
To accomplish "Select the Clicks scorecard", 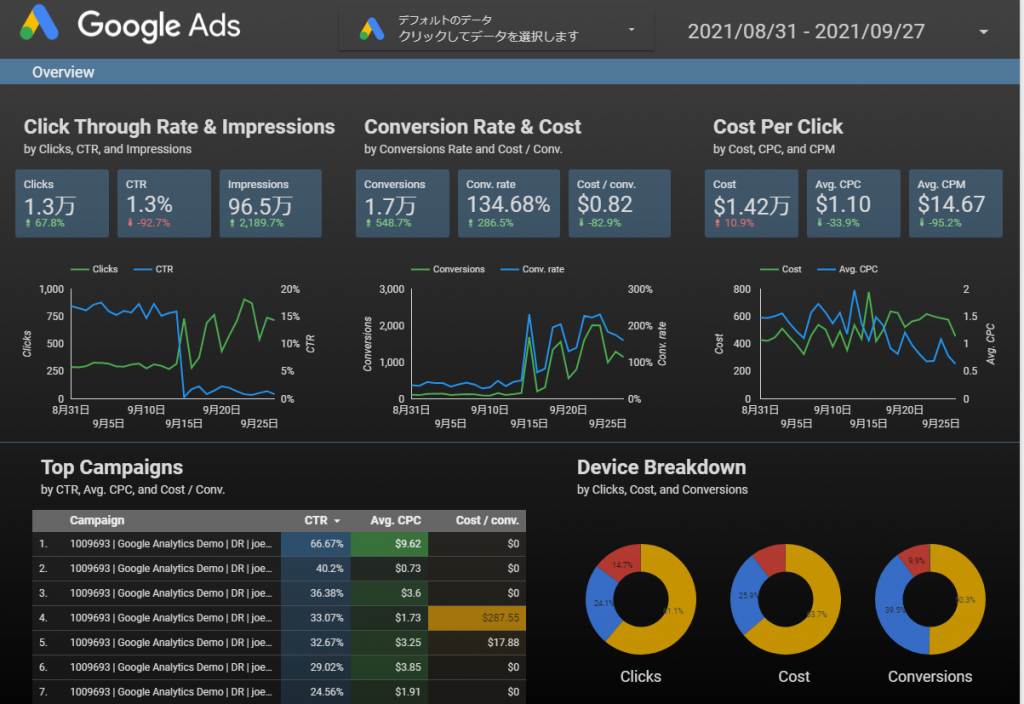I will click(x=62, y=203).
